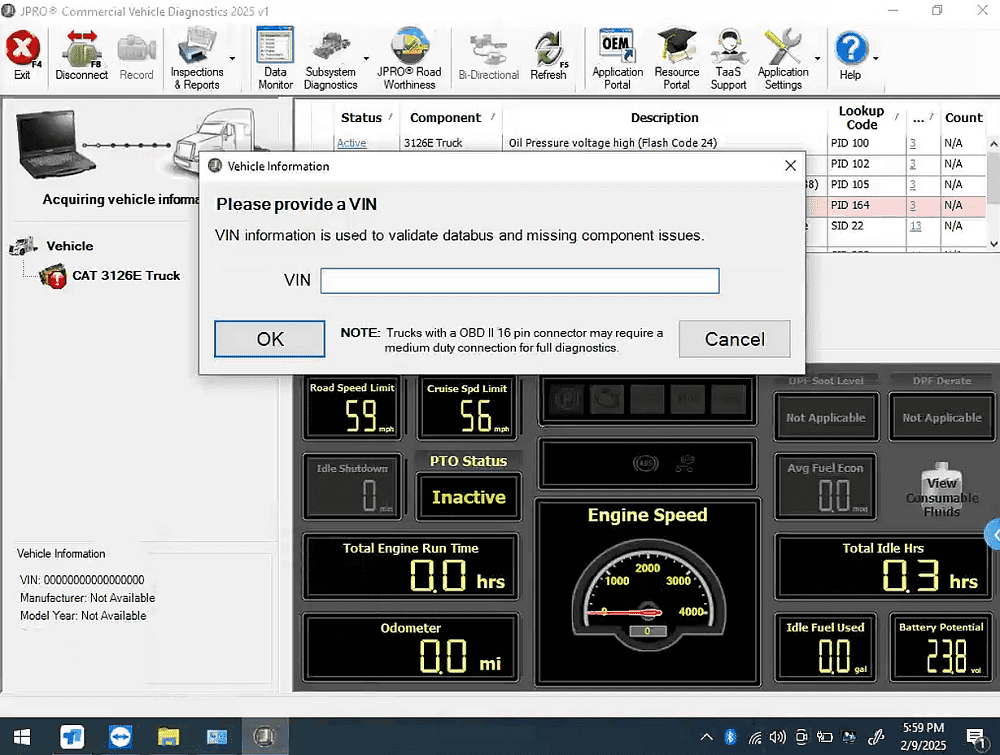Open the Windows Start menu
This screenshot has width=1000, height=755.
(22, 737)
